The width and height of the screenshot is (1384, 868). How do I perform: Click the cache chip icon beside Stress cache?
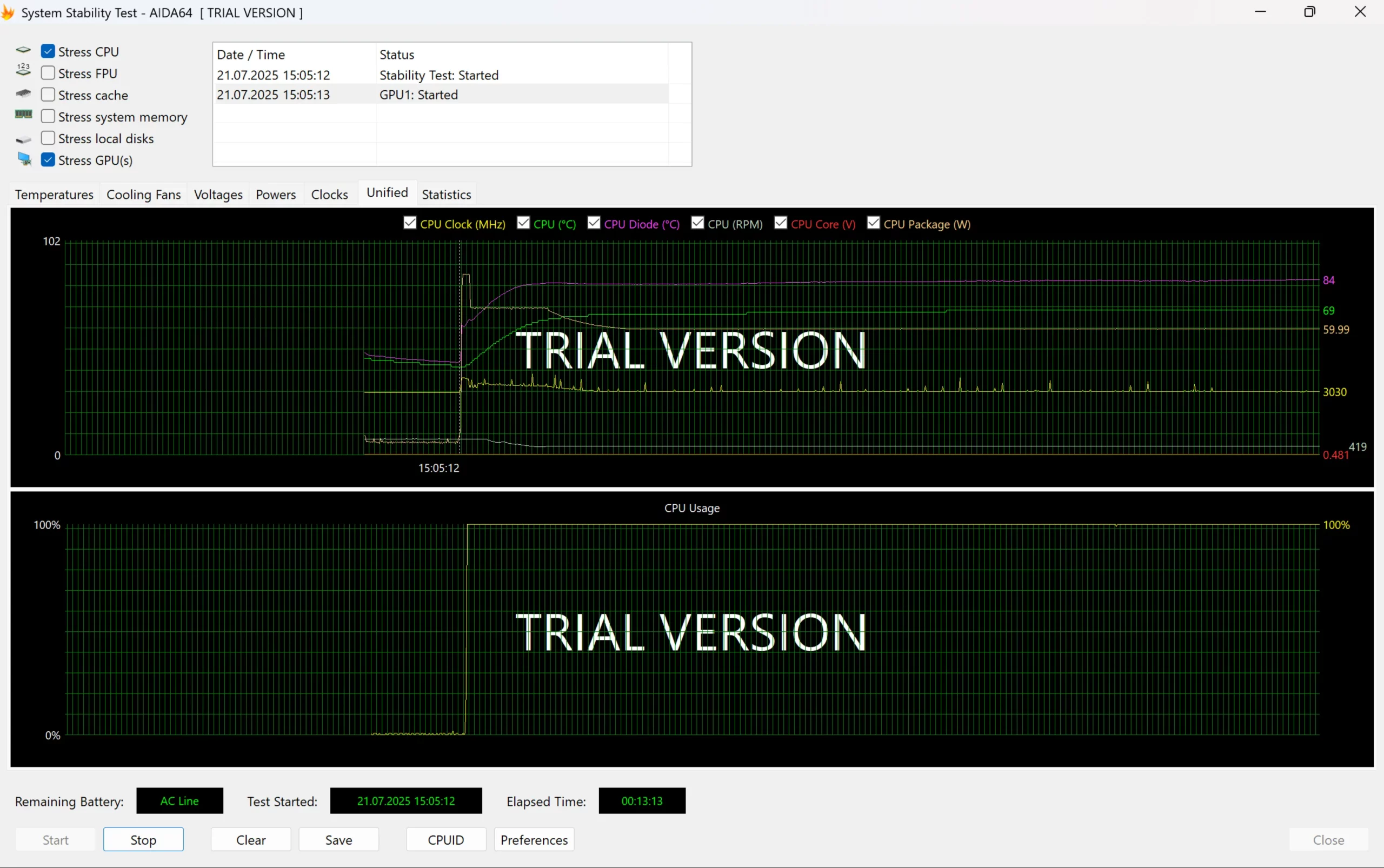coord(23,93)
